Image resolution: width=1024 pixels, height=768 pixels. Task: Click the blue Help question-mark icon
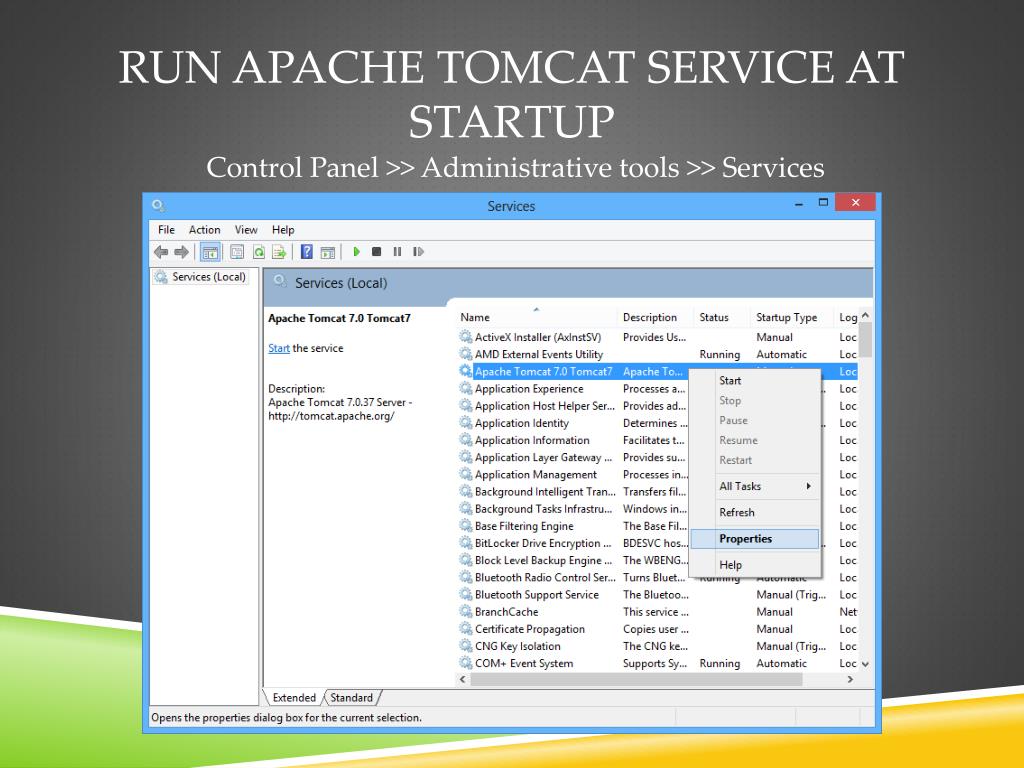pos(307,252)
